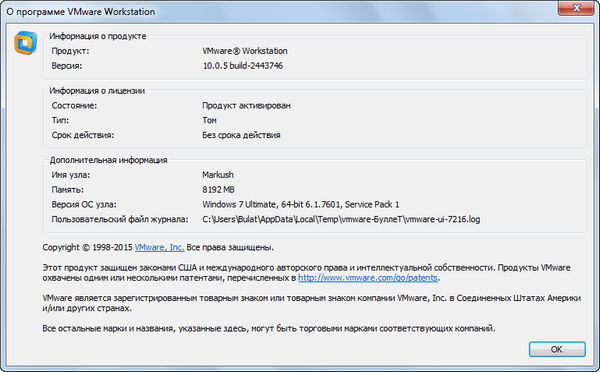Click the paragraph starting Этот продукт защищен

[307, 272]
